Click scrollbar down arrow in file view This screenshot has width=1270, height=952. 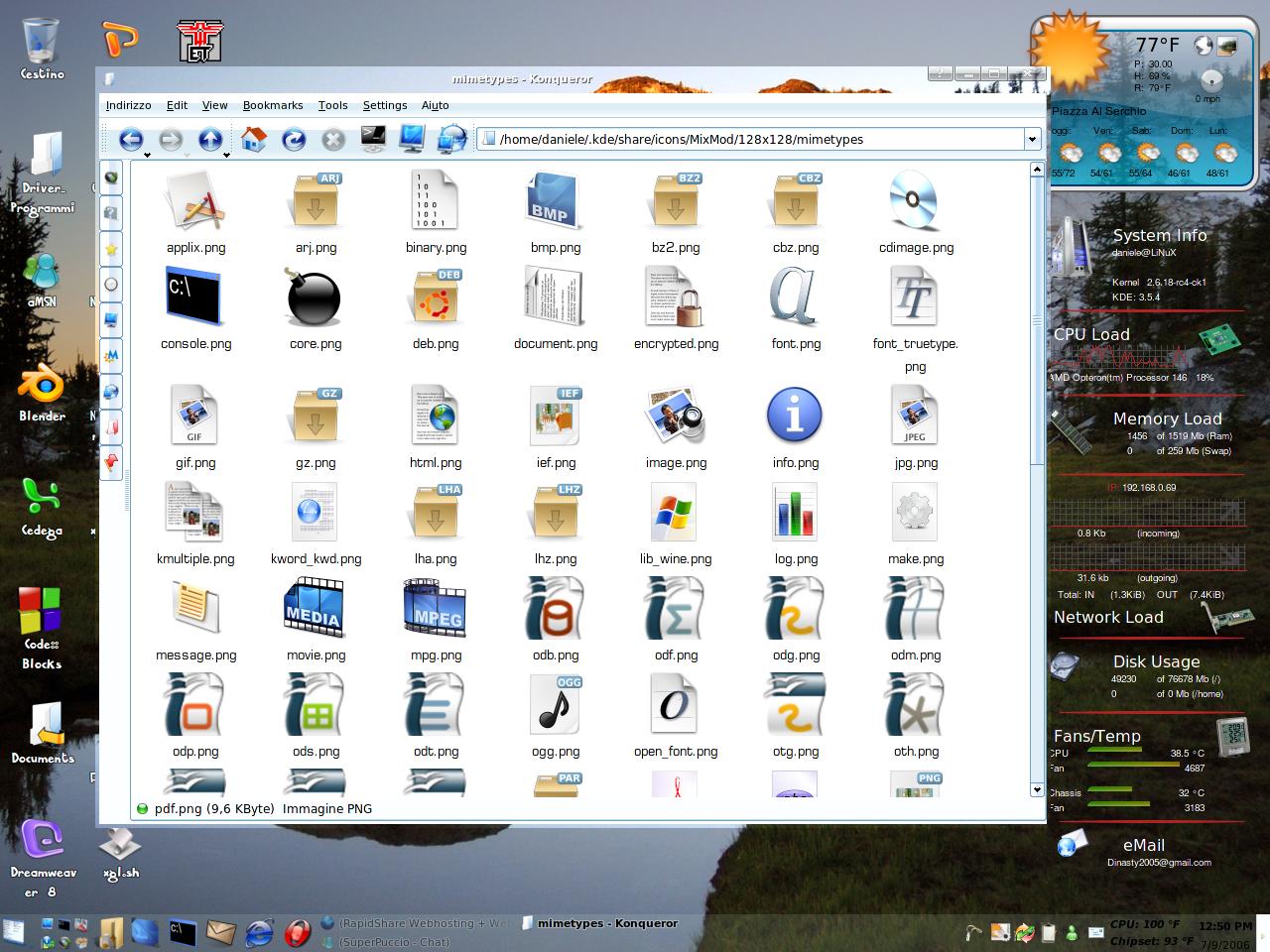(x=1037, y=790)
